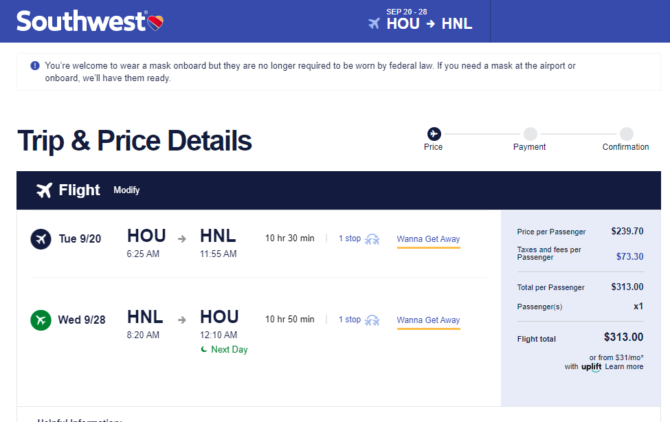
Task: Click the blue info icon in mask notice
Action: coord(35,66)
